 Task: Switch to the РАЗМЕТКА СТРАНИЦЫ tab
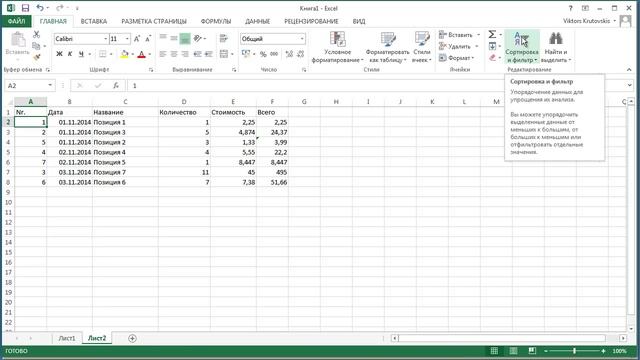click(x=154, y=21)
